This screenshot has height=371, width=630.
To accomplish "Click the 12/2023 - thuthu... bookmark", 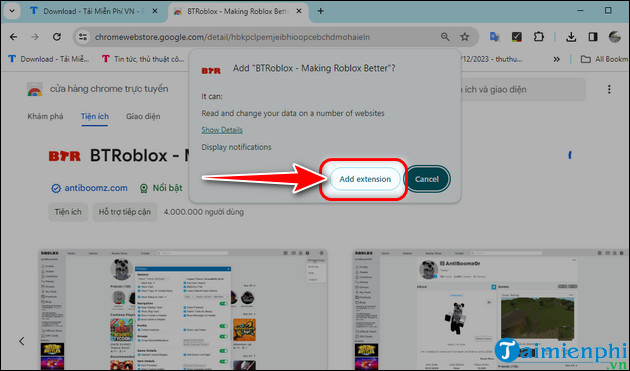I will [x=491, y=59].
